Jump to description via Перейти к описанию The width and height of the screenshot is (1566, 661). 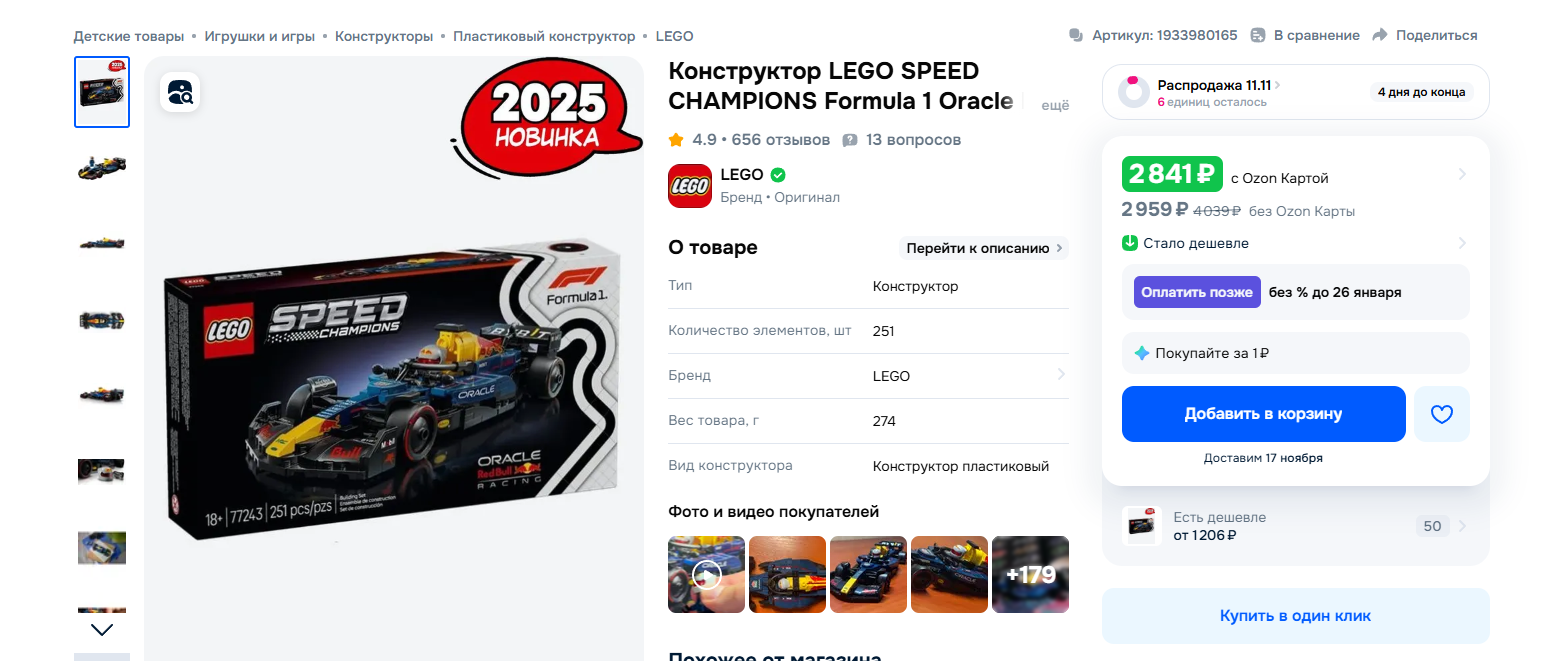tap(984, 248)
